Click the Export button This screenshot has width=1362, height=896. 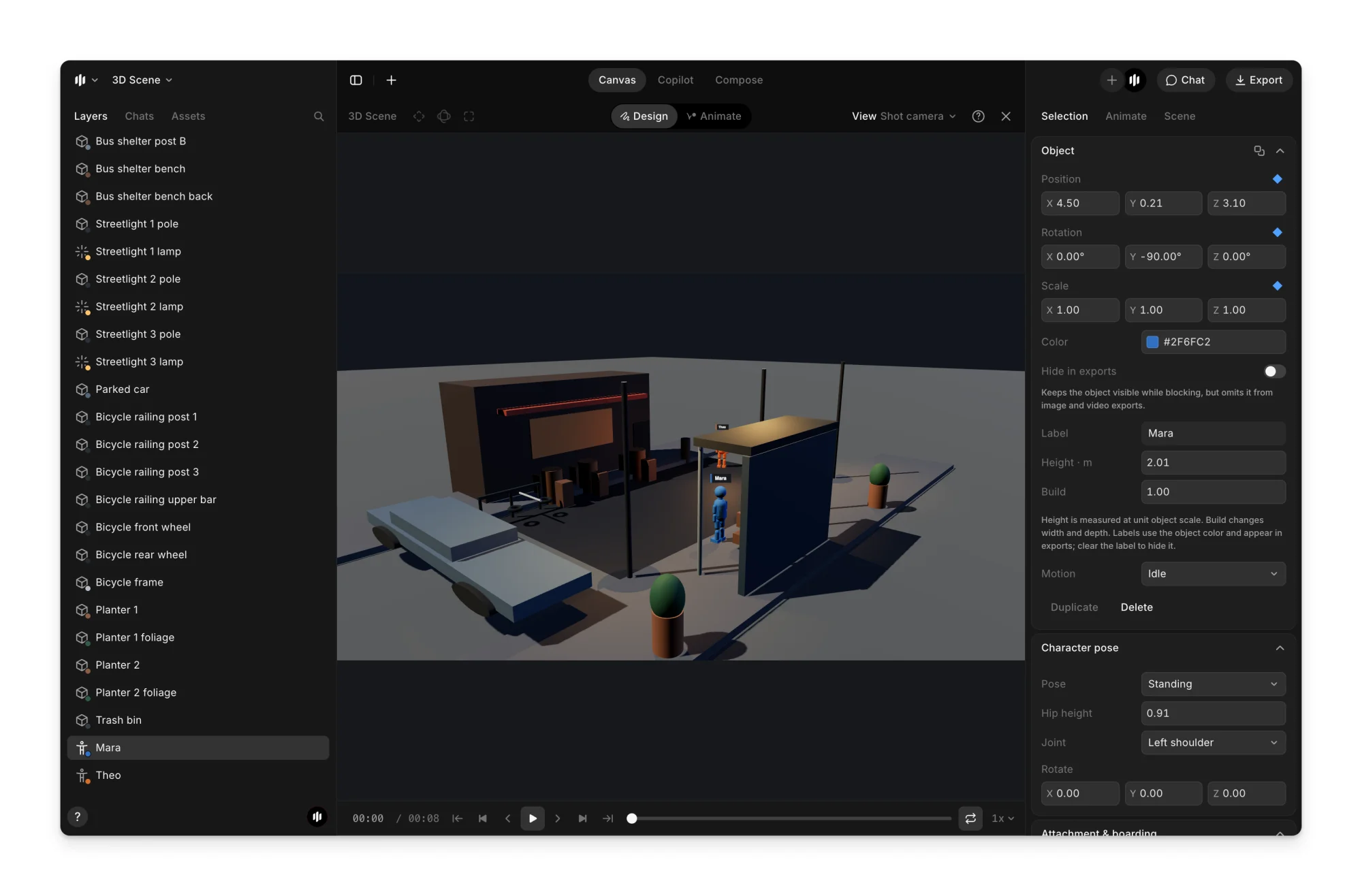(1258, 80)
